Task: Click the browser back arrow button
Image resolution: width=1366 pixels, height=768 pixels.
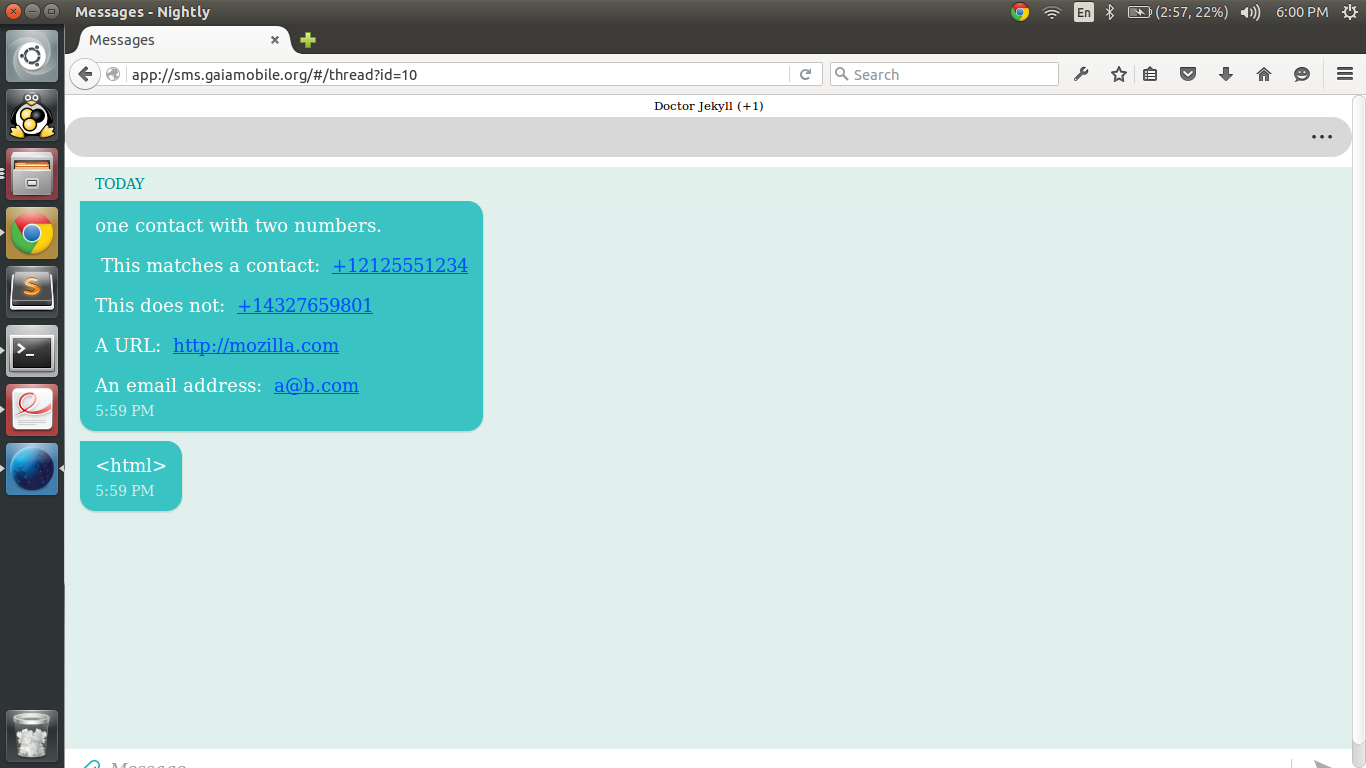Action: [x=85, y=74]
